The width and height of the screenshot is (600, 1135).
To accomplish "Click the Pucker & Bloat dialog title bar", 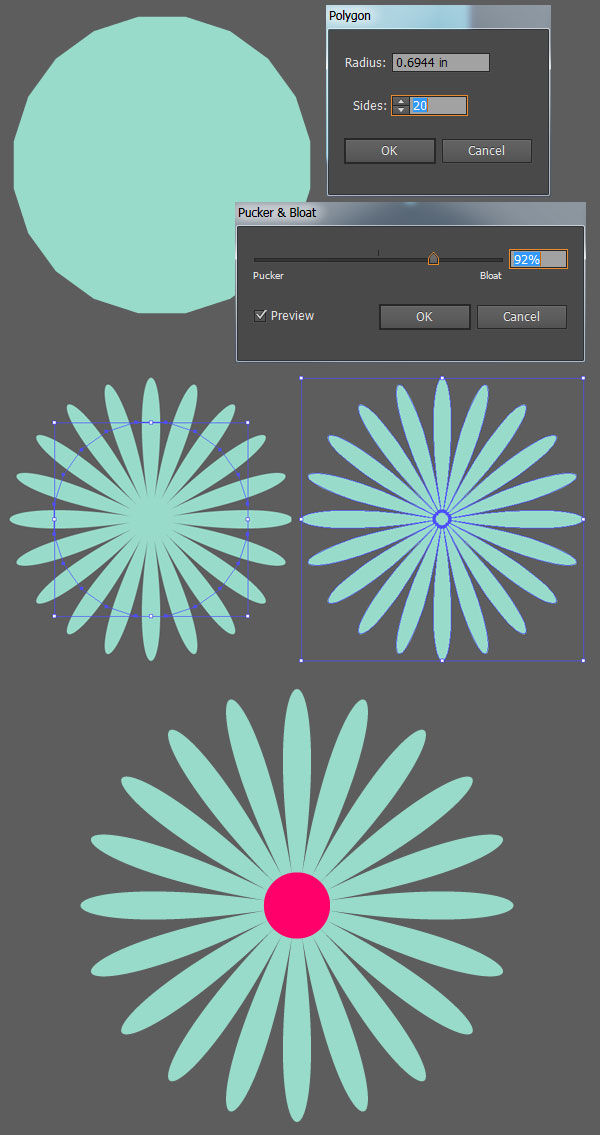I will coord(410,213).
